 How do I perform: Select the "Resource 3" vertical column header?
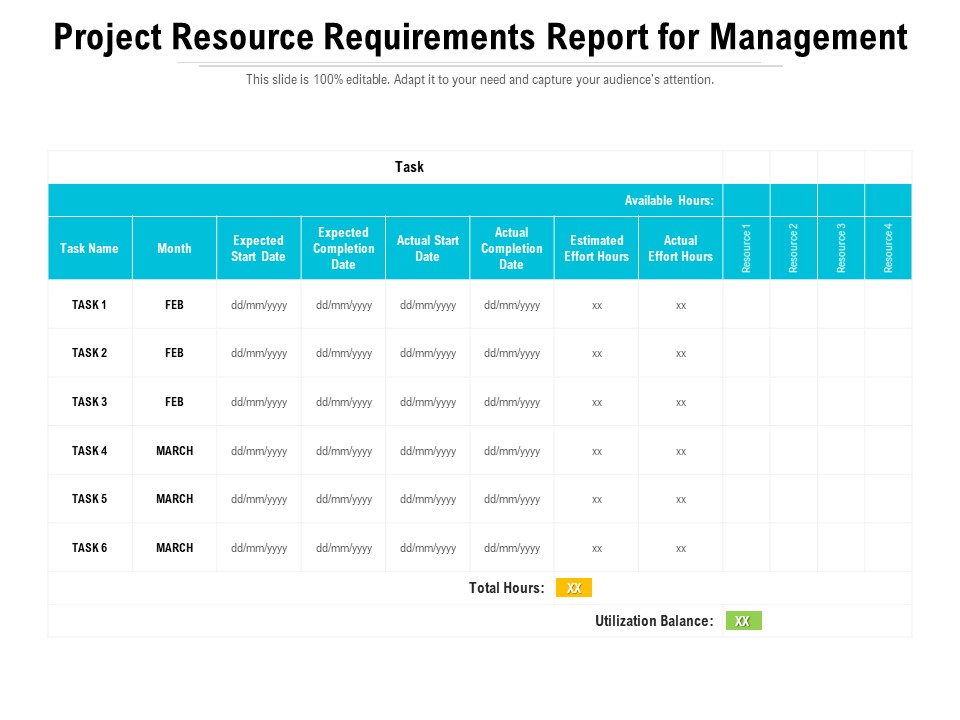tap(841, 248)
